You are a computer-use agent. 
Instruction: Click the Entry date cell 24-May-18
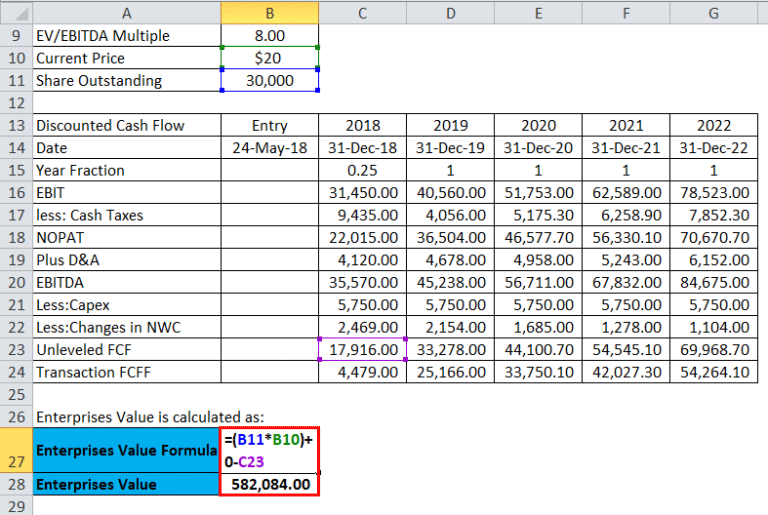(x=269, y=148)
